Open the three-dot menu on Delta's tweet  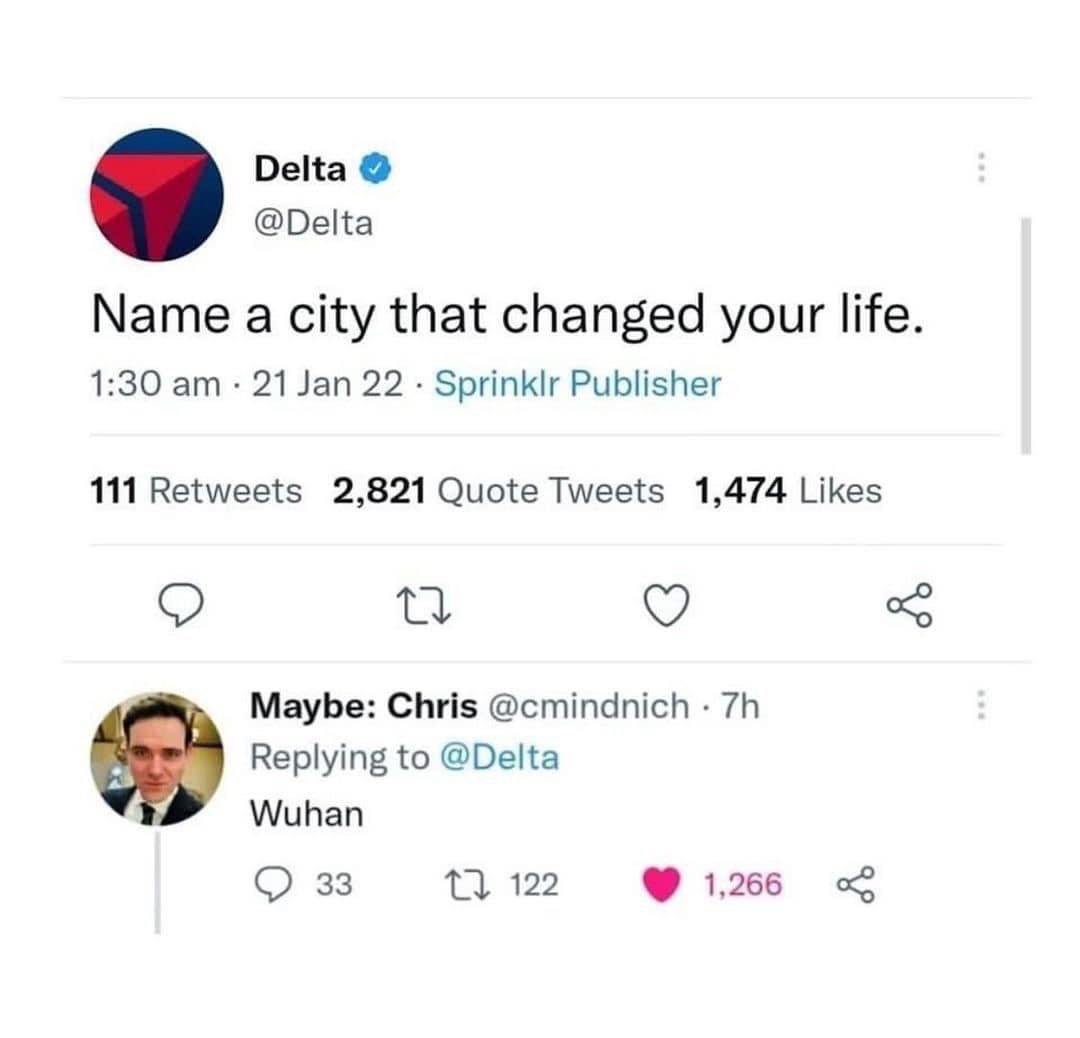982,167
